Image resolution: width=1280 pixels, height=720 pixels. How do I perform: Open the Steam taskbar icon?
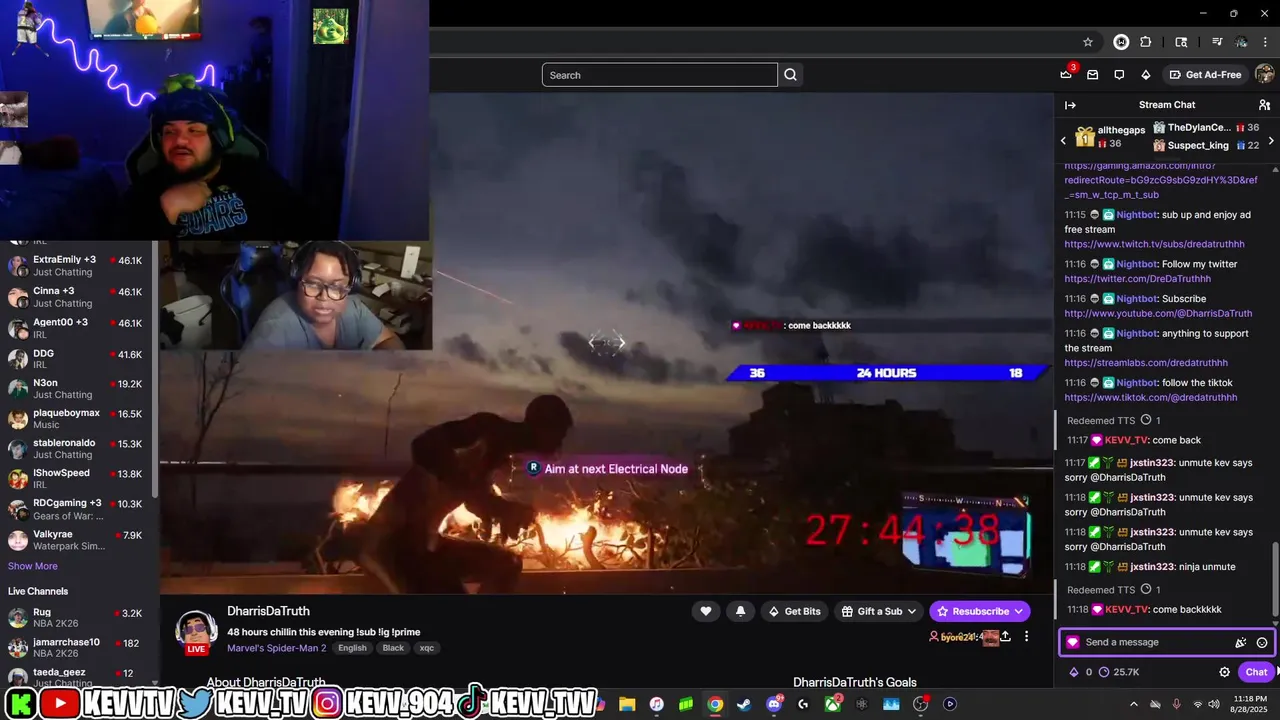pyautogui.click(x=744, y=704)
